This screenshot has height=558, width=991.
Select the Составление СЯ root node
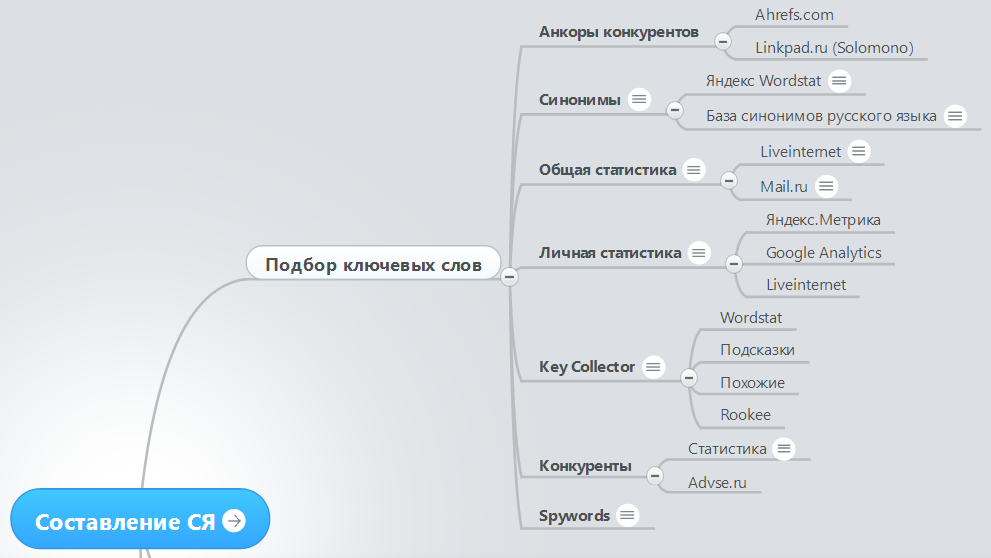pos(140,519)
